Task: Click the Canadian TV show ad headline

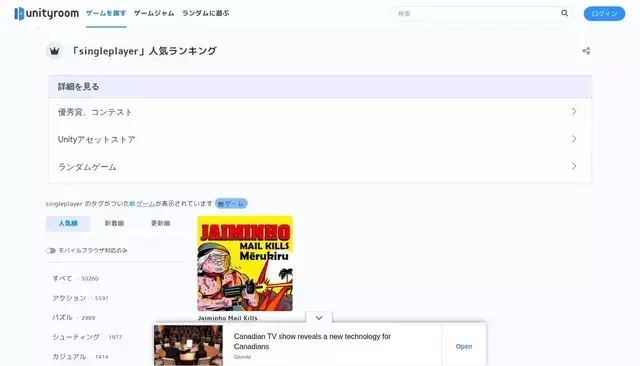Action: coord(312,342)
